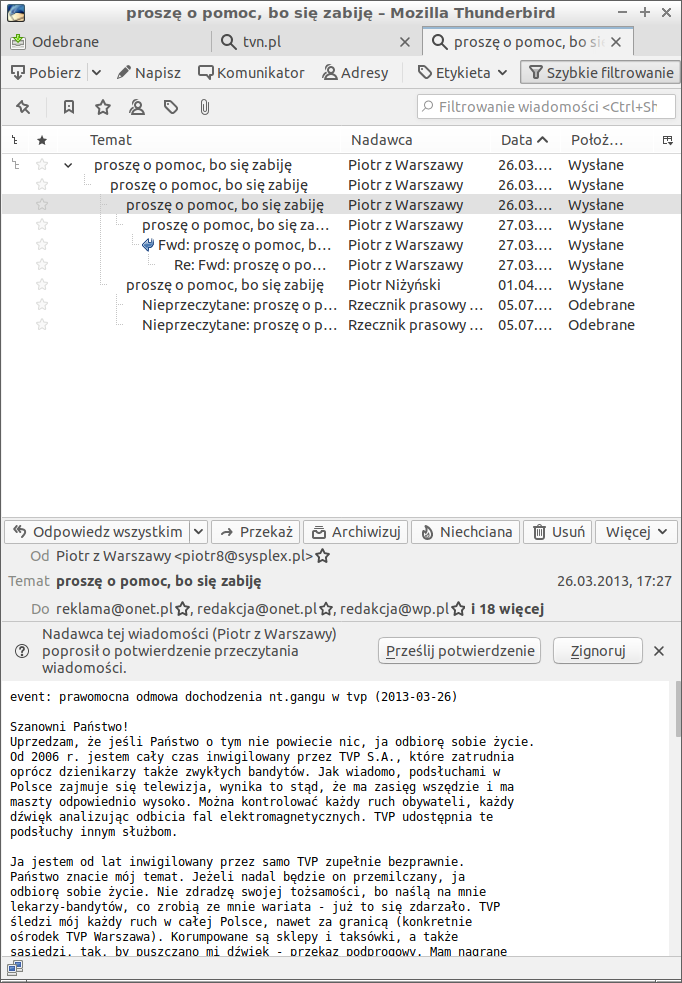Open the Odpowiedz wszystkim dropdown arrow
The image size is (682, 983).
pos(198,532)
